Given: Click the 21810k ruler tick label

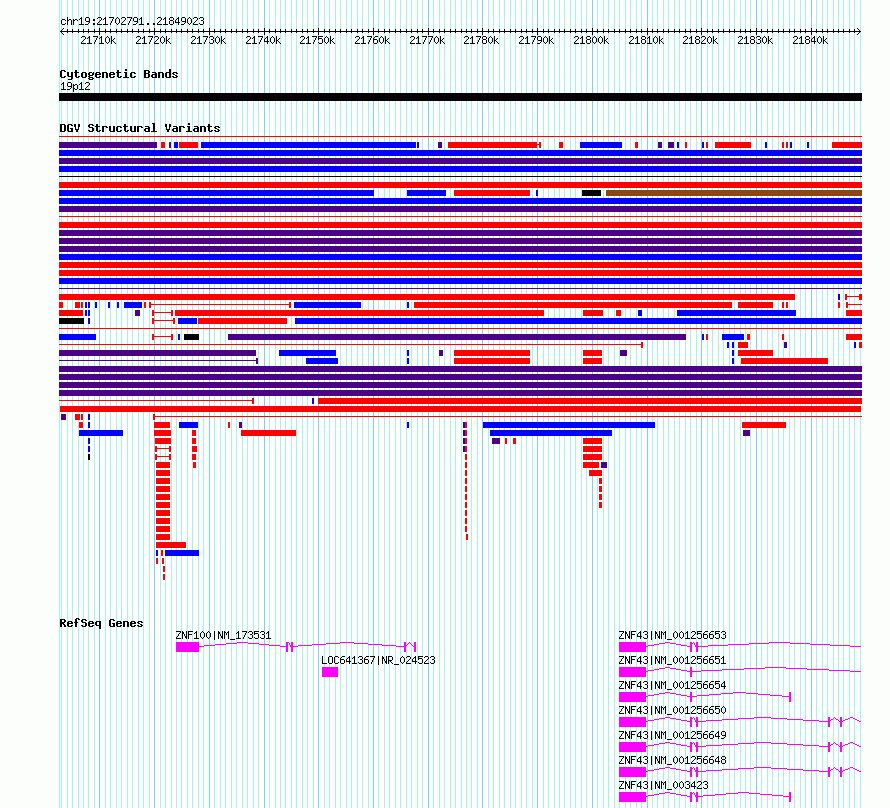Looking at the screenshot, I should [x=646, y=40].
